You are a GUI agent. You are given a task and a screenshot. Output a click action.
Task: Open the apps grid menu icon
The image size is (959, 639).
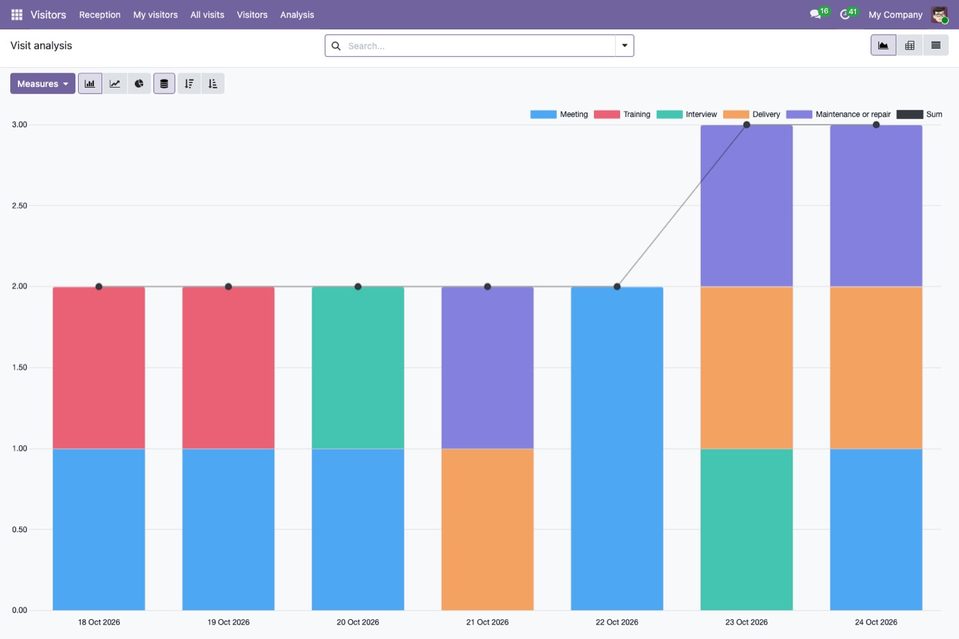(17, 15)
